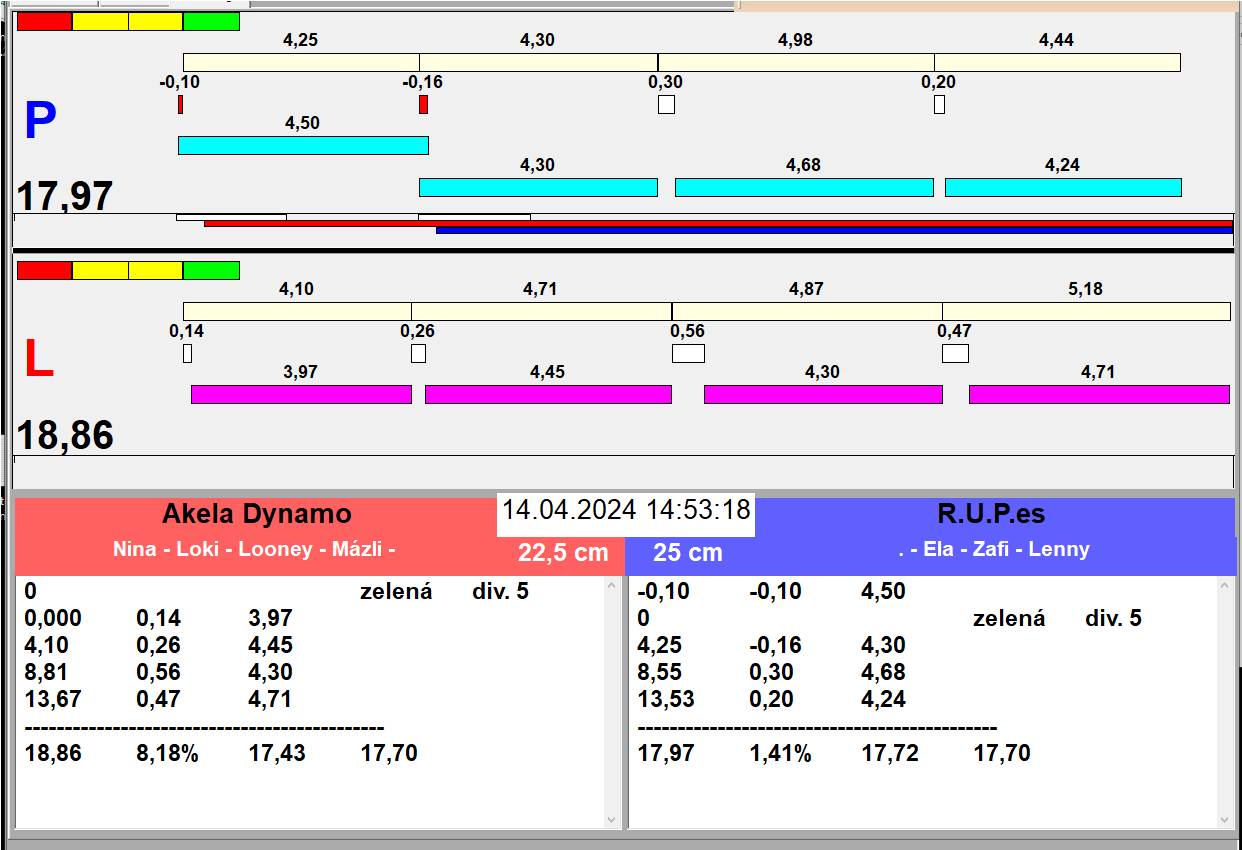Click the date and time field
The height and width of the screenshot is (850, 1242).
626,510
